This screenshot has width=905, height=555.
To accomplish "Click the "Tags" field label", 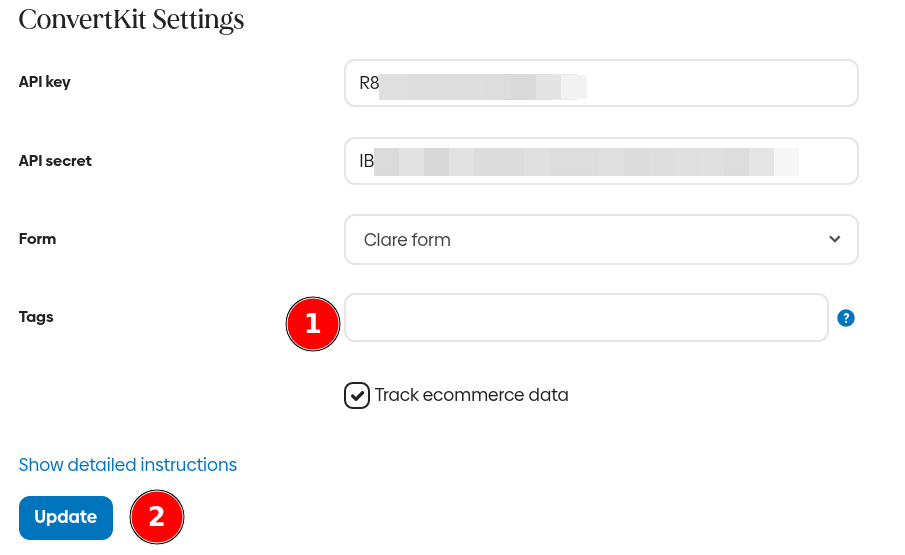I will coord(36,317).
